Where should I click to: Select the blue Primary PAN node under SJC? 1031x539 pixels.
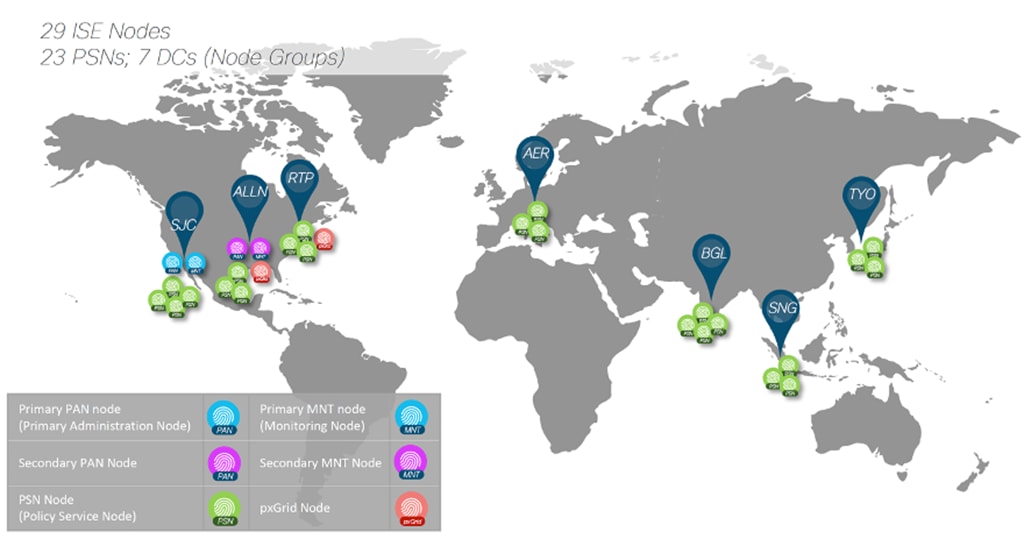pyautogui.click(x=173, y=263)
